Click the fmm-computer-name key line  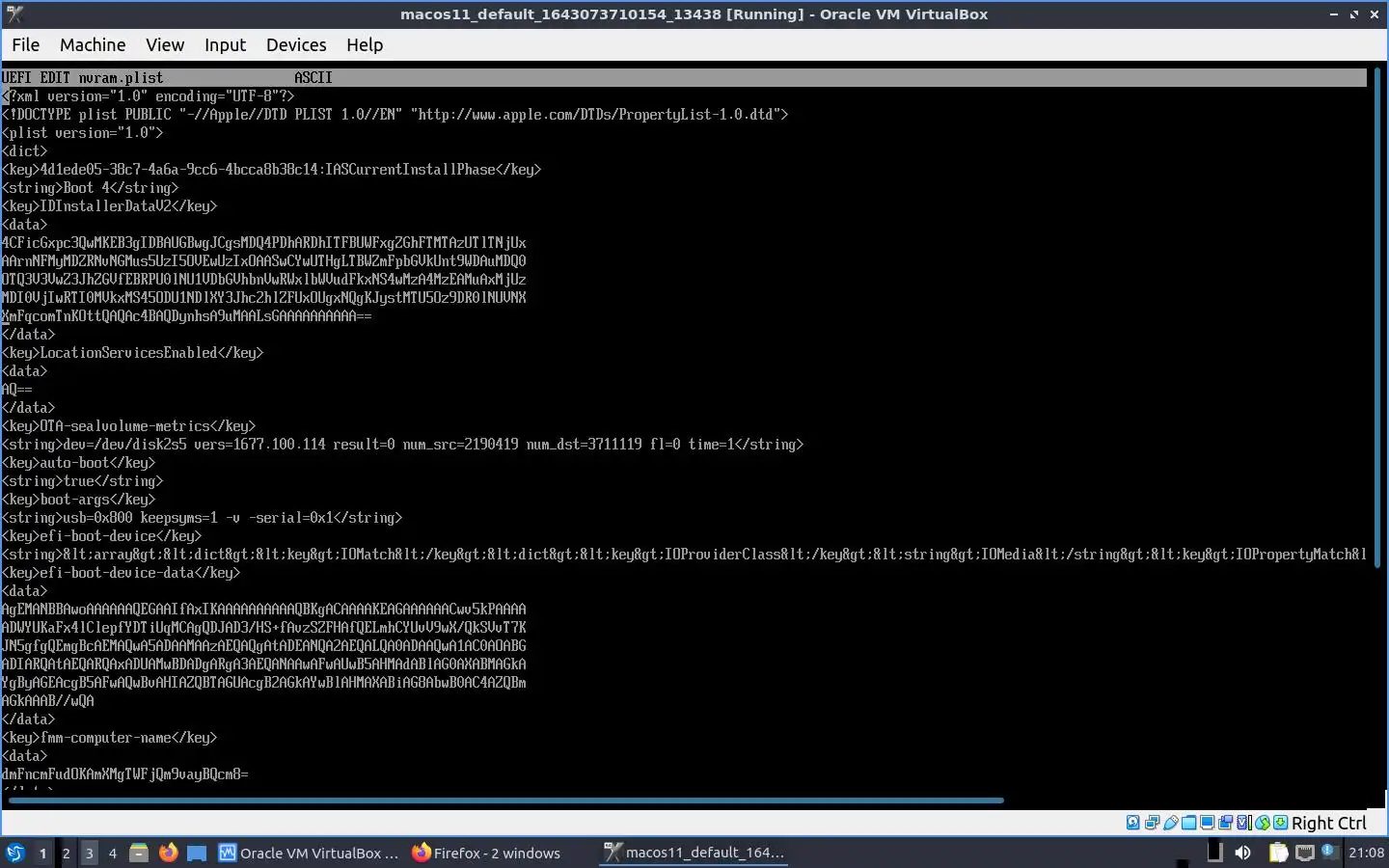tap(109, 737)
